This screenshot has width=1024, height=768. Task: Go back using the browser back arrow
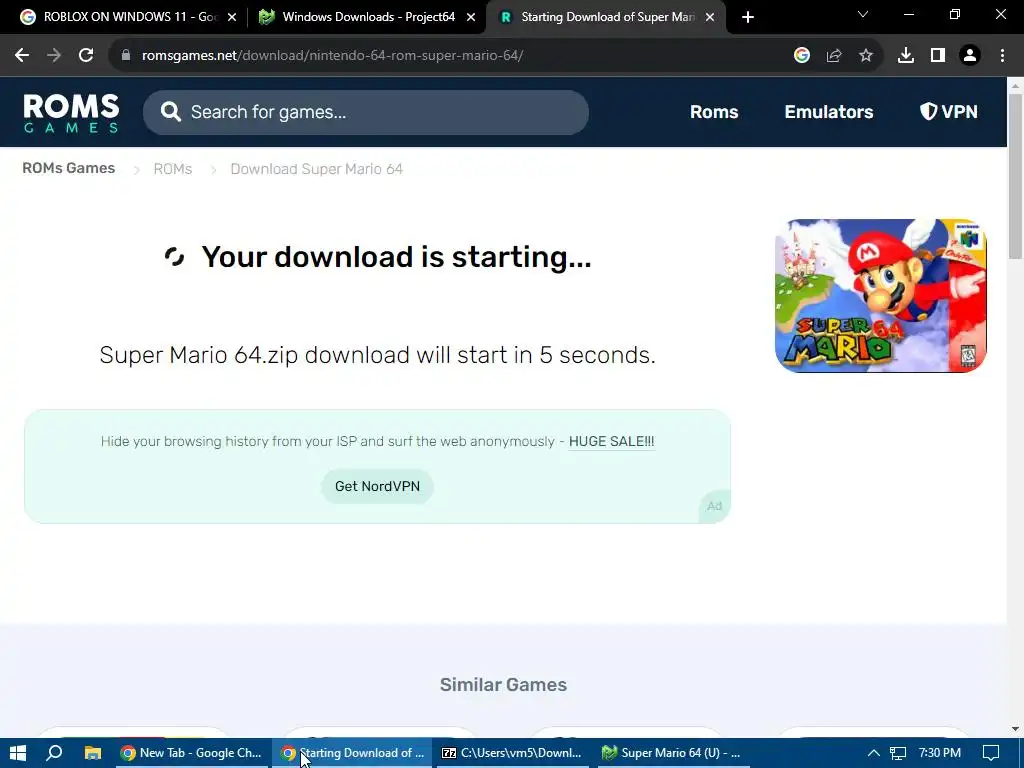pyautogui.click(x=22, y=56)
